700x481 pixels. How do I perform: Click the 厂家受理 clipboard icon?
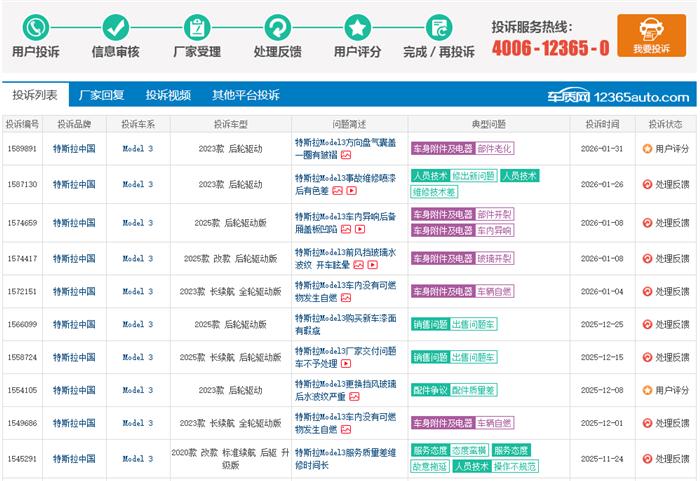click(197, 27)
